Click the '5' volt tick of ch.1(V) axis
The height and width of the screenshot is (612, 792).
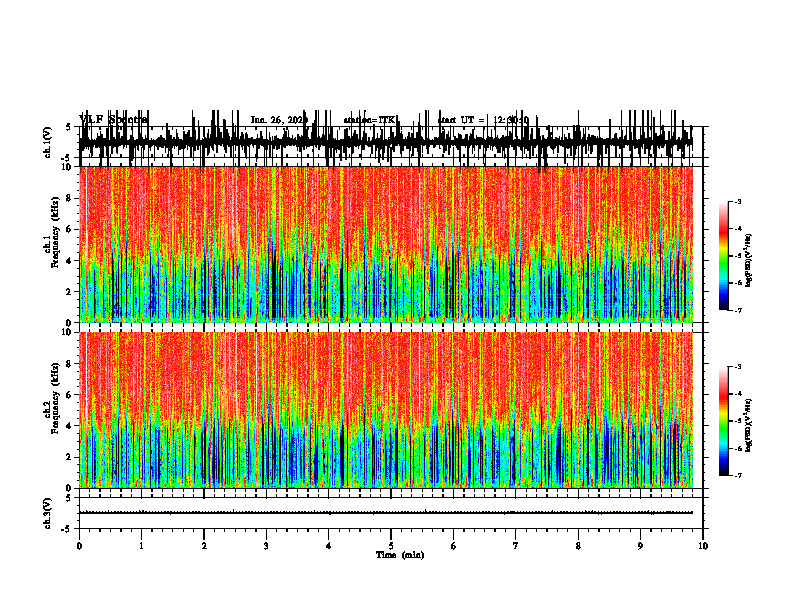(x=68, y=128)
